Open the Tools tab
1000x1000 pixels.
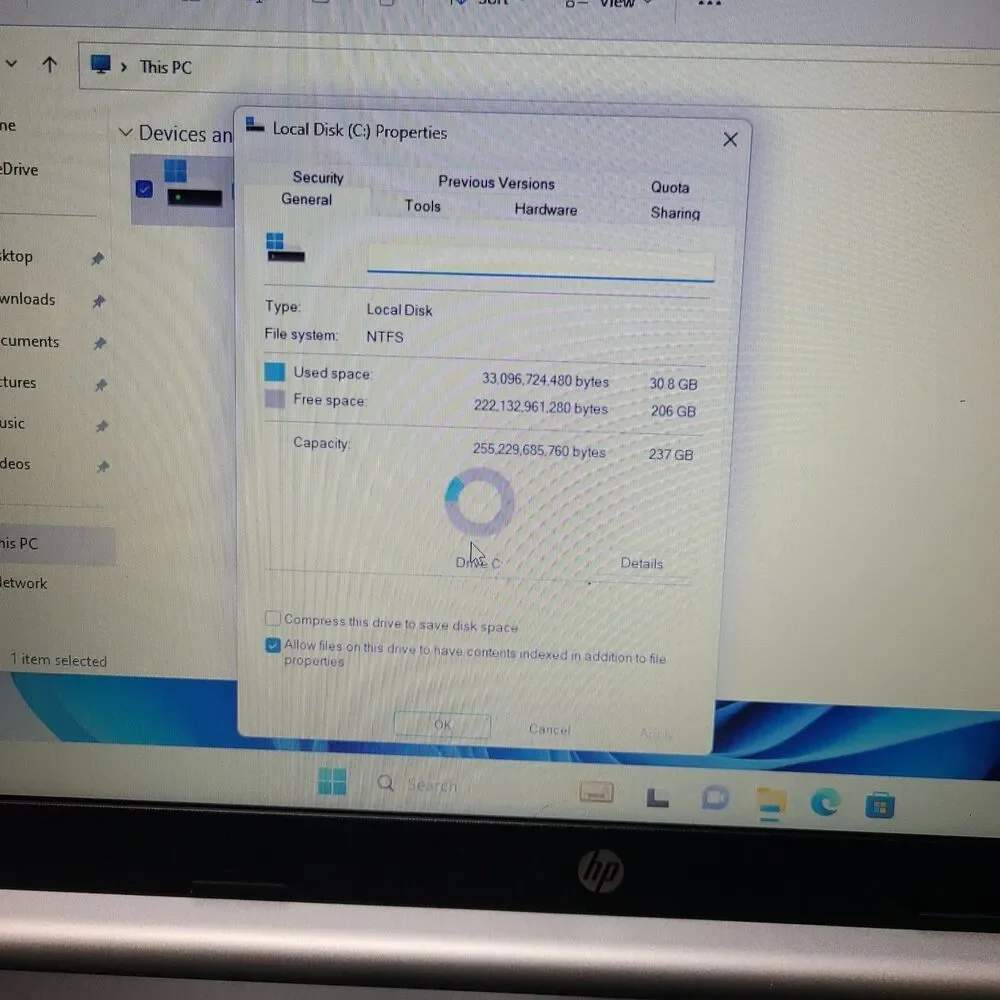point(422,205)
